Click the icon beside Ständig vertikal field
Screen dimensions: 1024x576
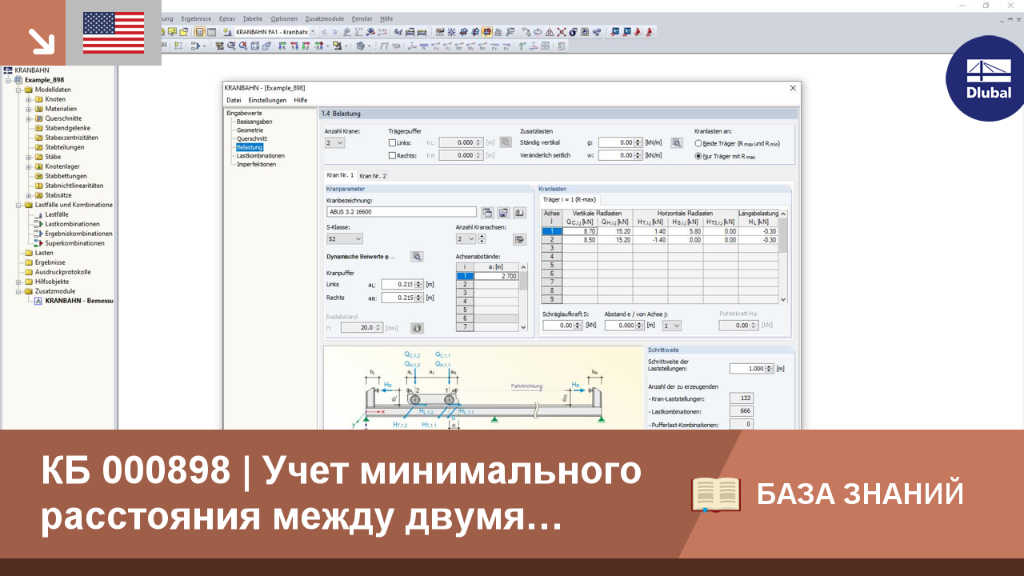pos(677,143)
